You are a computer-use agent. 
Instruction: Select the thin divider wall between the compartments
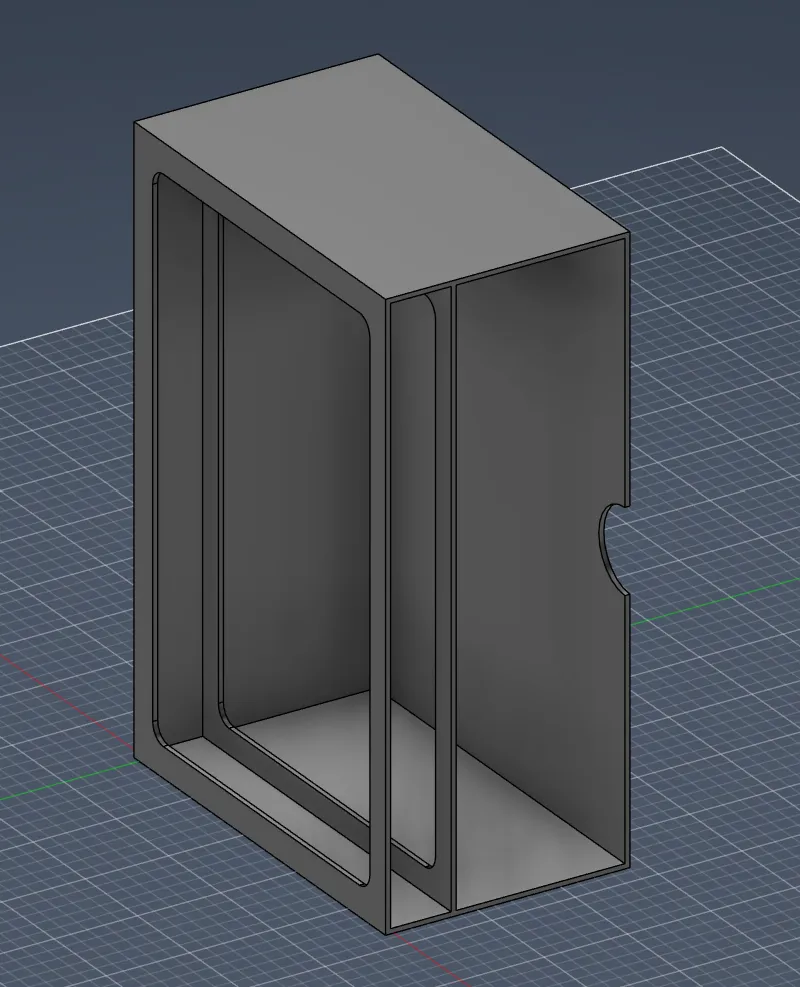tap(453, 597)
